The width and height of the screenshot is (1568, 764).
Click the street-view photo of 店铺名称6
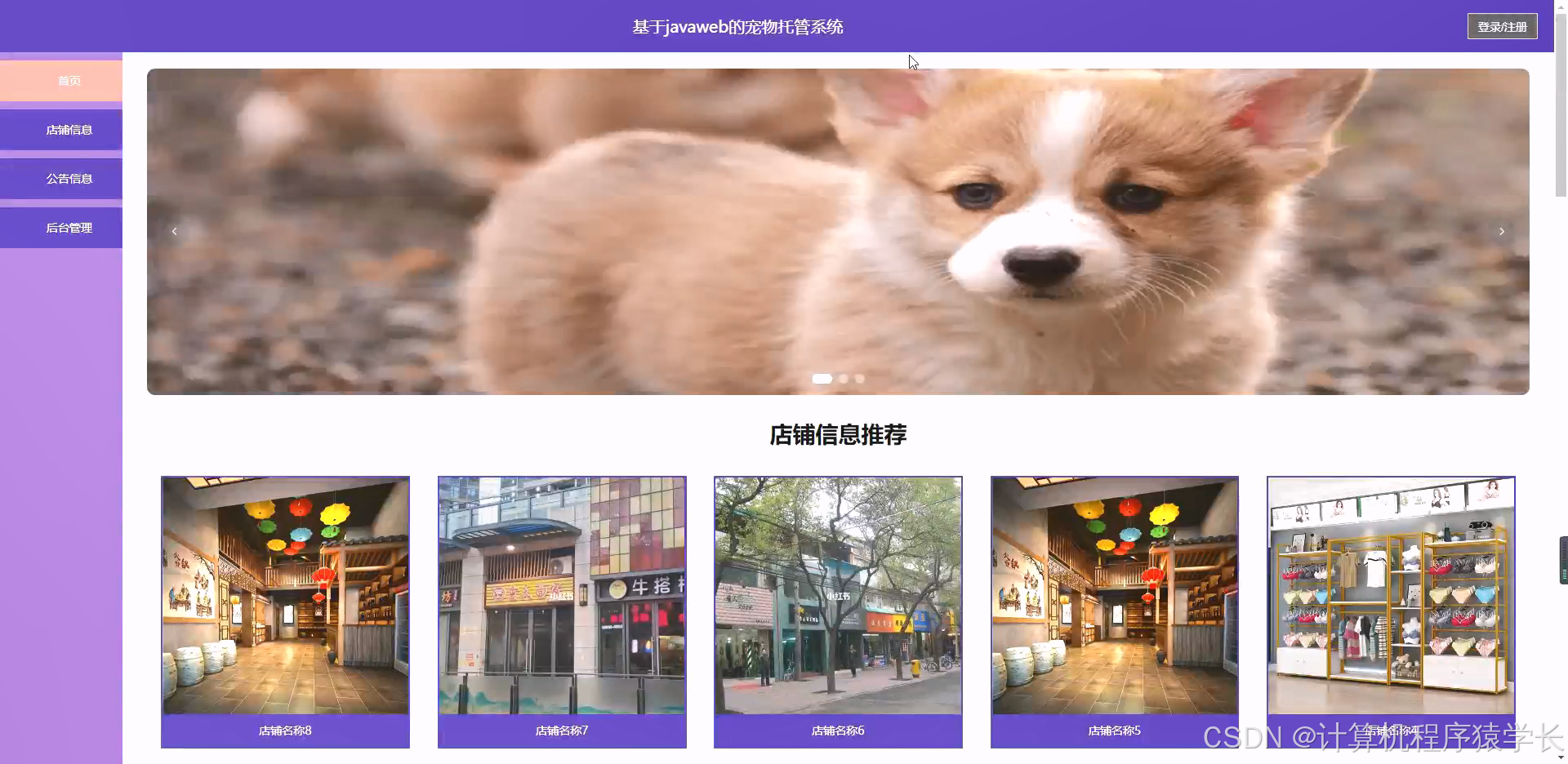(x=838, y=596)
